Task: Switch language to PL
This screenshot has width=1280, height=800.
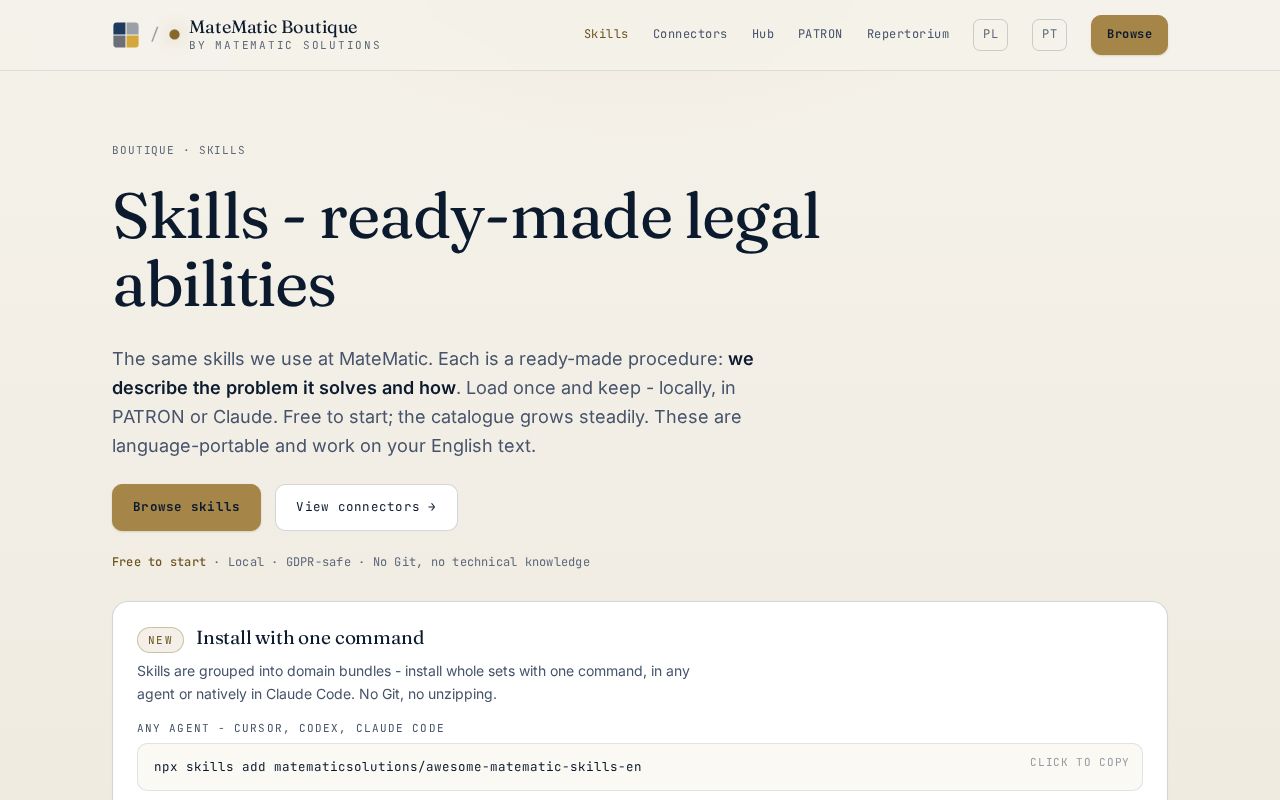Action: 990,35
